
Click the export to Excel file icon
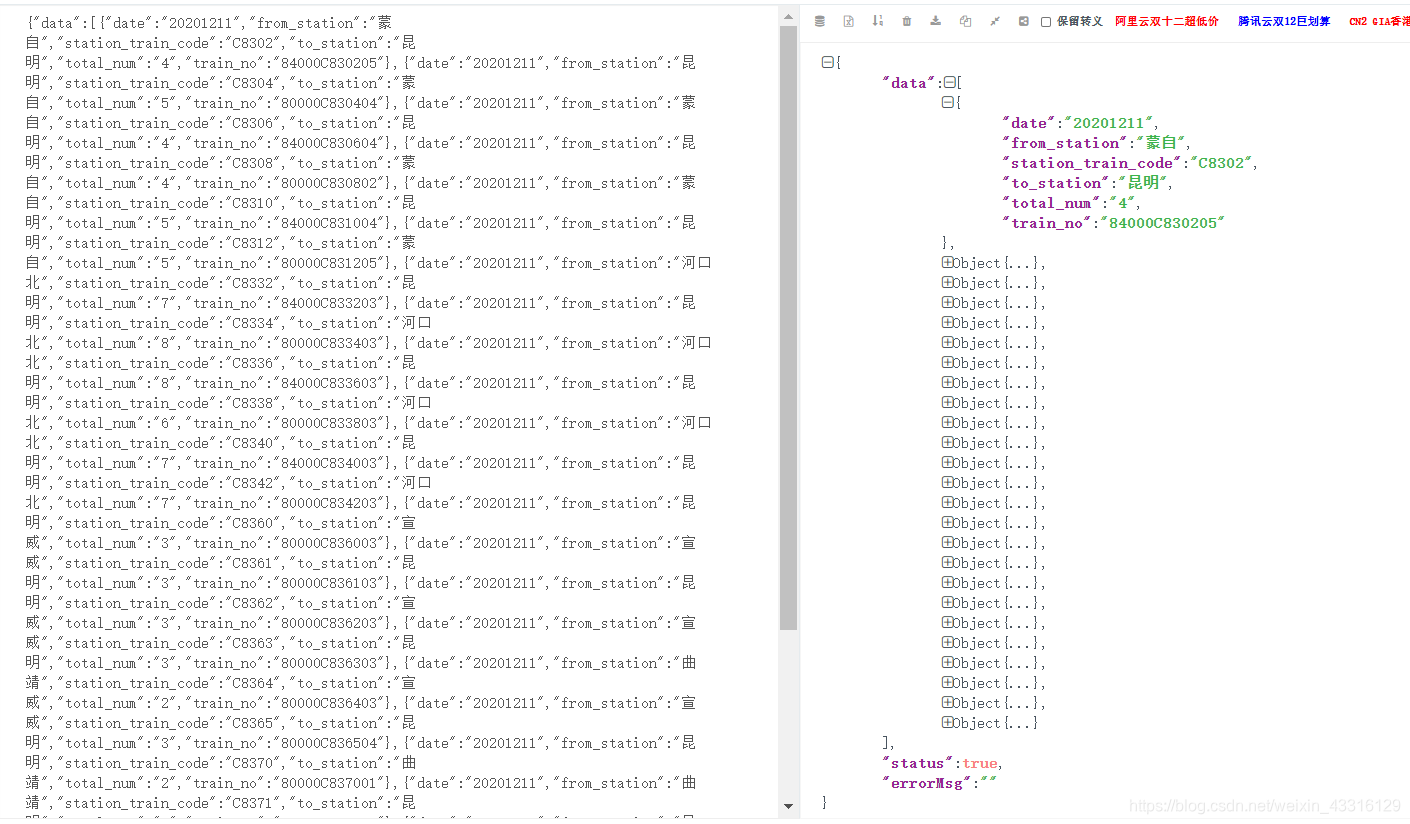pyautogui.click(x=849, y=21)
